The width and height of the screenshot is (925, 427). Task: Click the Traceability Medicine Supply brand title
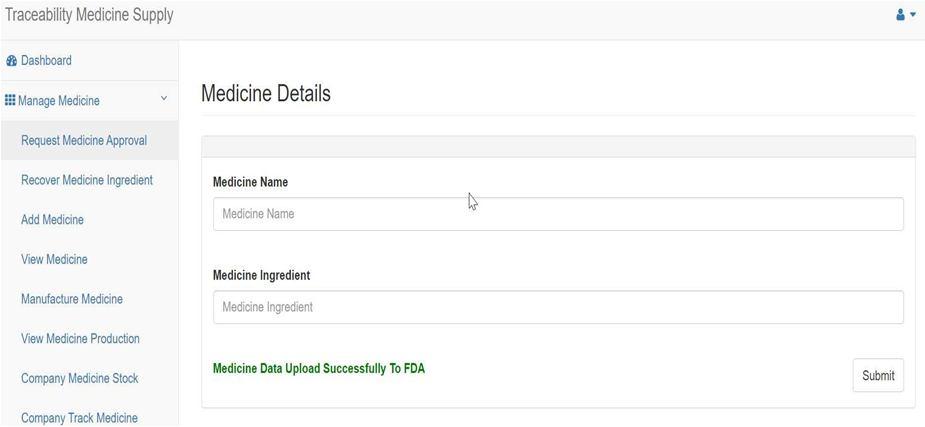tap(89, 15)
